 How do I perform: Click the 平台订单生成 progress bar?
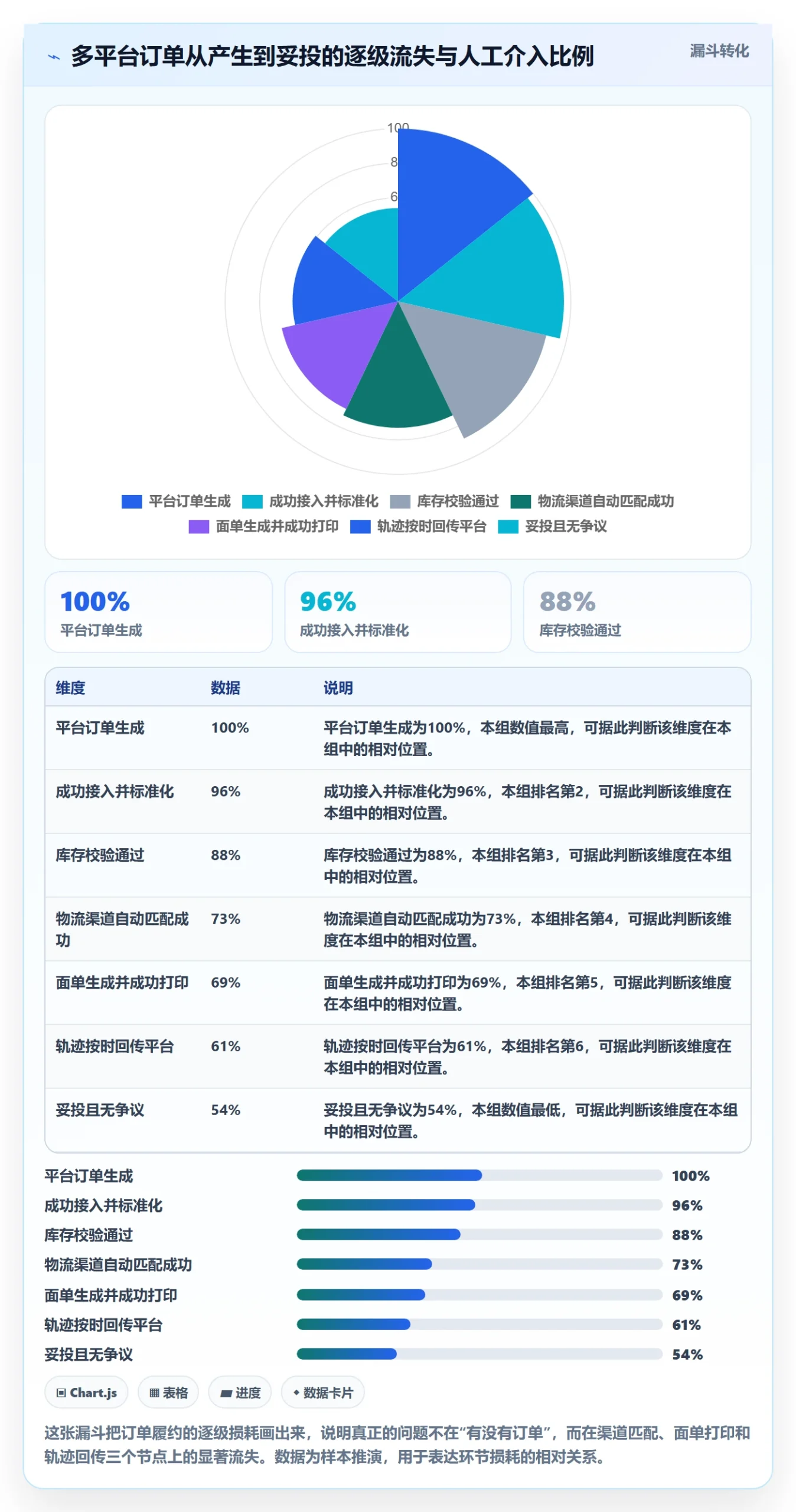click(479, 1175)
